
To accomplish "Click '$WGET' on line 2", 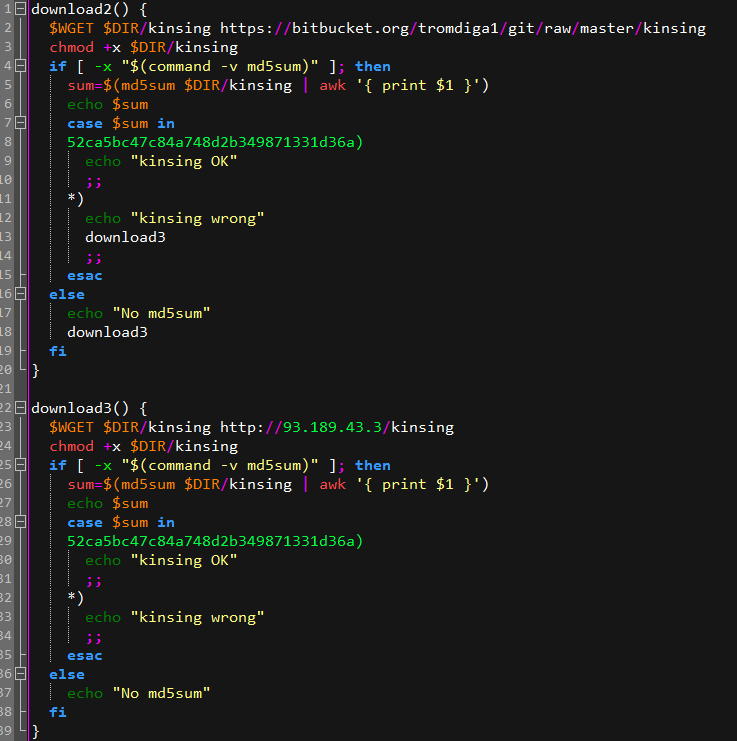I will click(71, 28).
